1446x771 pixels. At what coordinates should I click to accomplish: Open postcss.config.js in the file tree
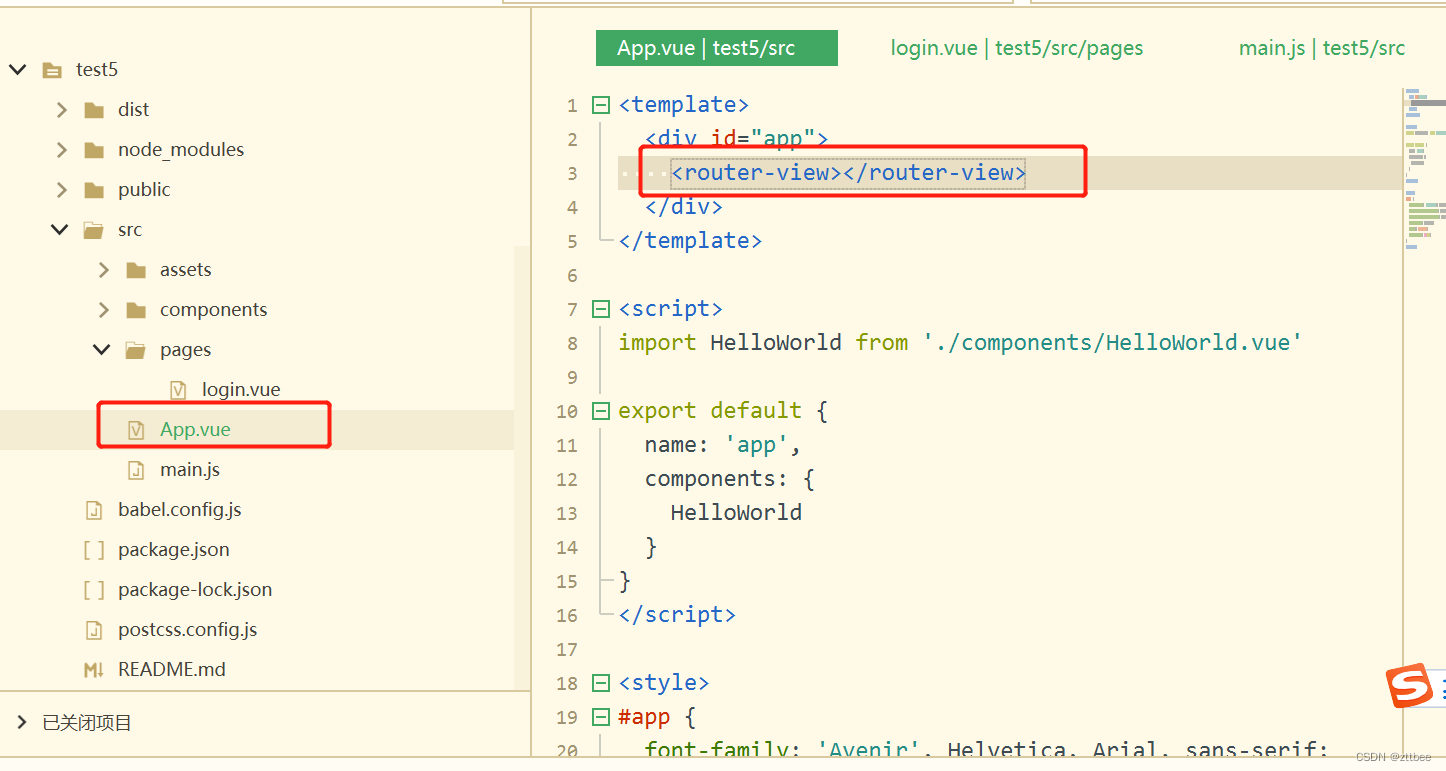tap(188, 630)
